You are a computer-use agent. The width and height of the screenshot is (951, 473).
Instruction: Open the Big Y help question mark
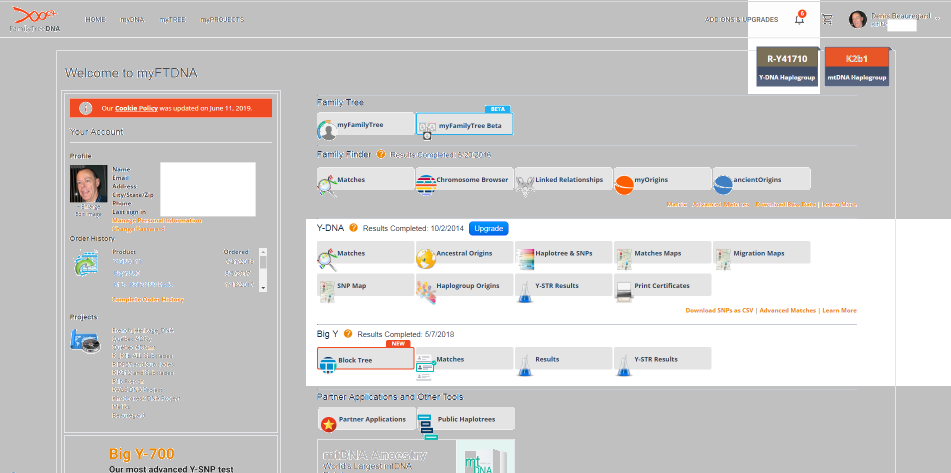coord(348,334)
